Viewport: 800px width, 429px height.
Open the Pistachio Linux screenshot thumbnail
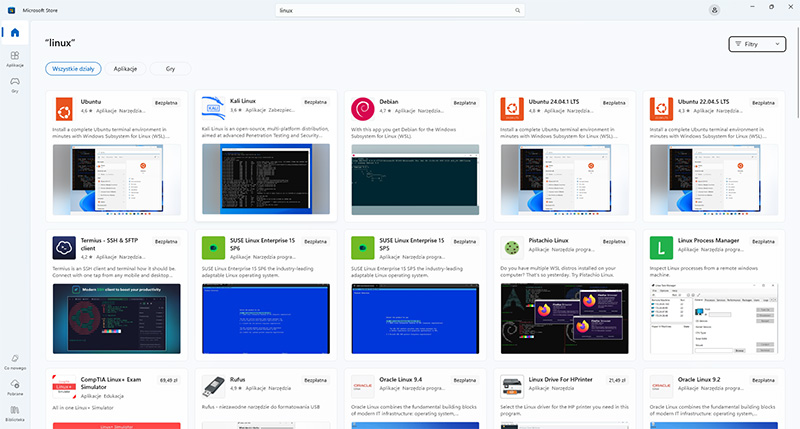564,319
